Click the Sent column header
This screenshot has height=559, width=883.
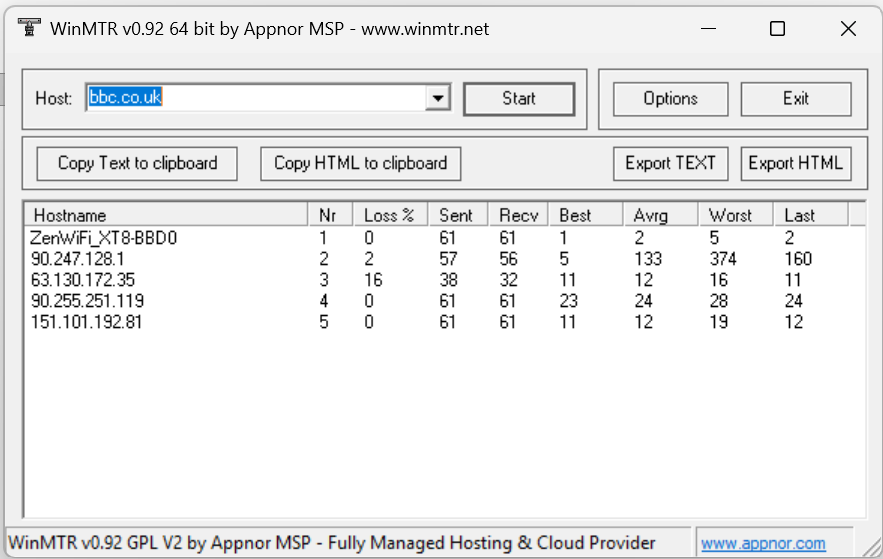(458, 215)
